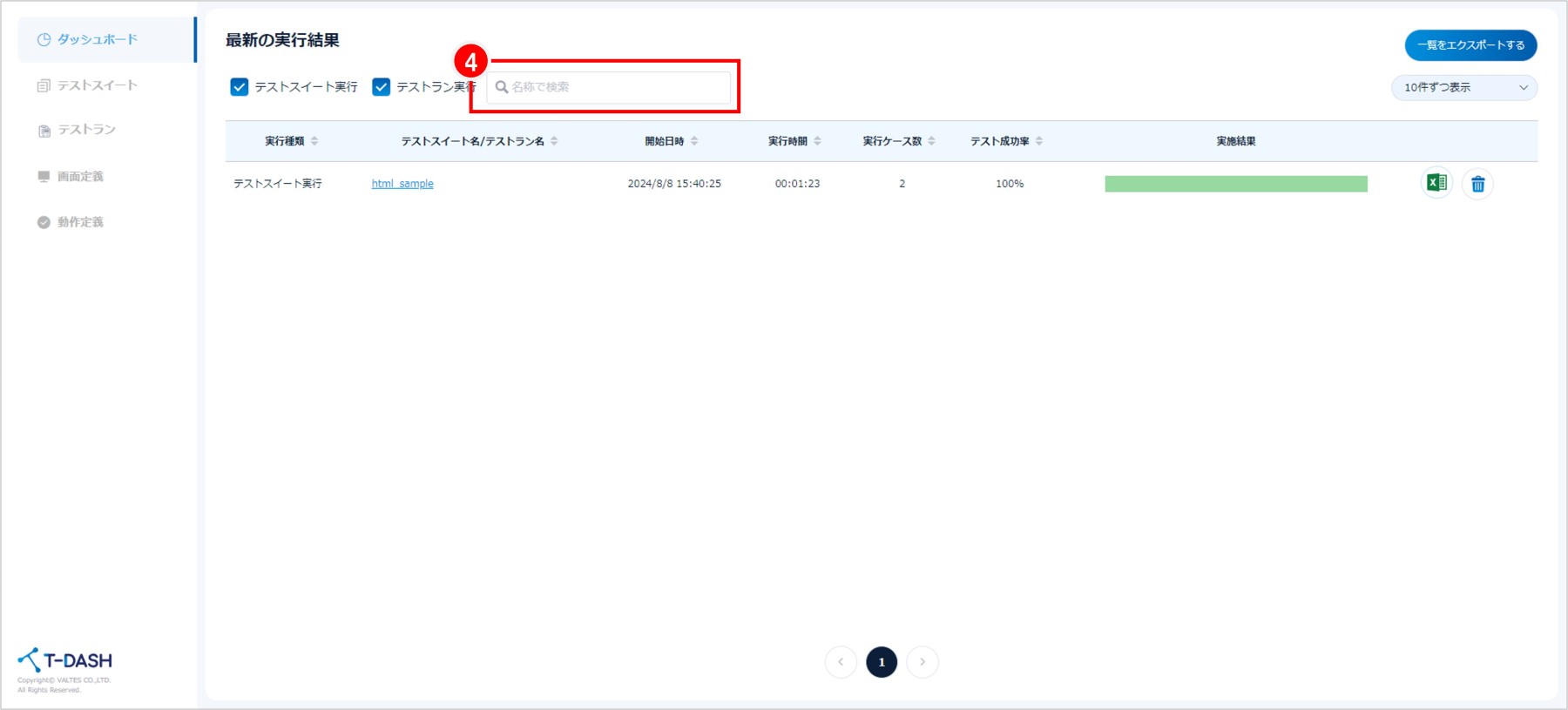Uncheck the テストスイート実行 checkbox

tap(240, 87)
